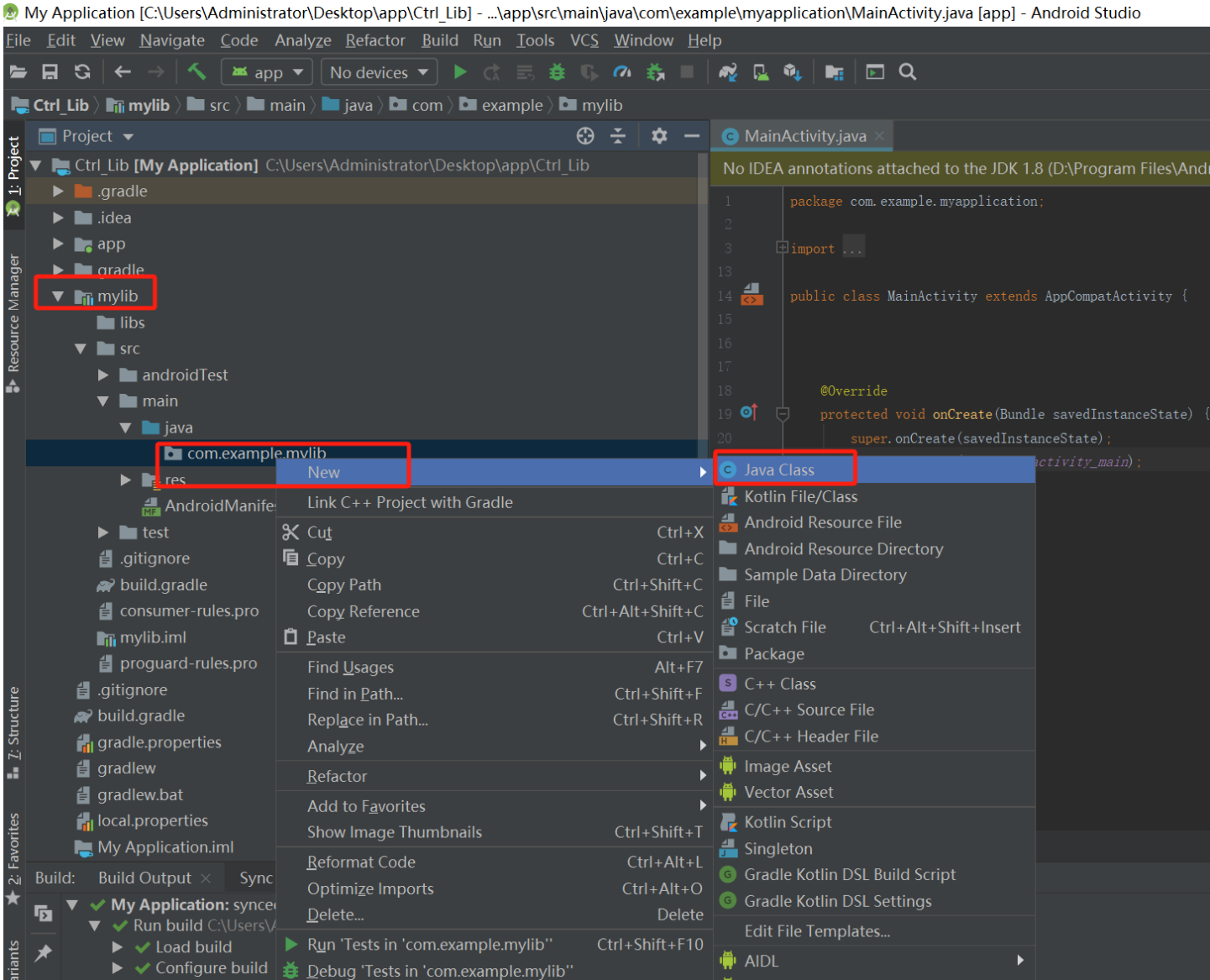This screenshot has width=1210, height=980.
Task: Hide the Project panel with minus icon
Action: (x=692, y=136)
